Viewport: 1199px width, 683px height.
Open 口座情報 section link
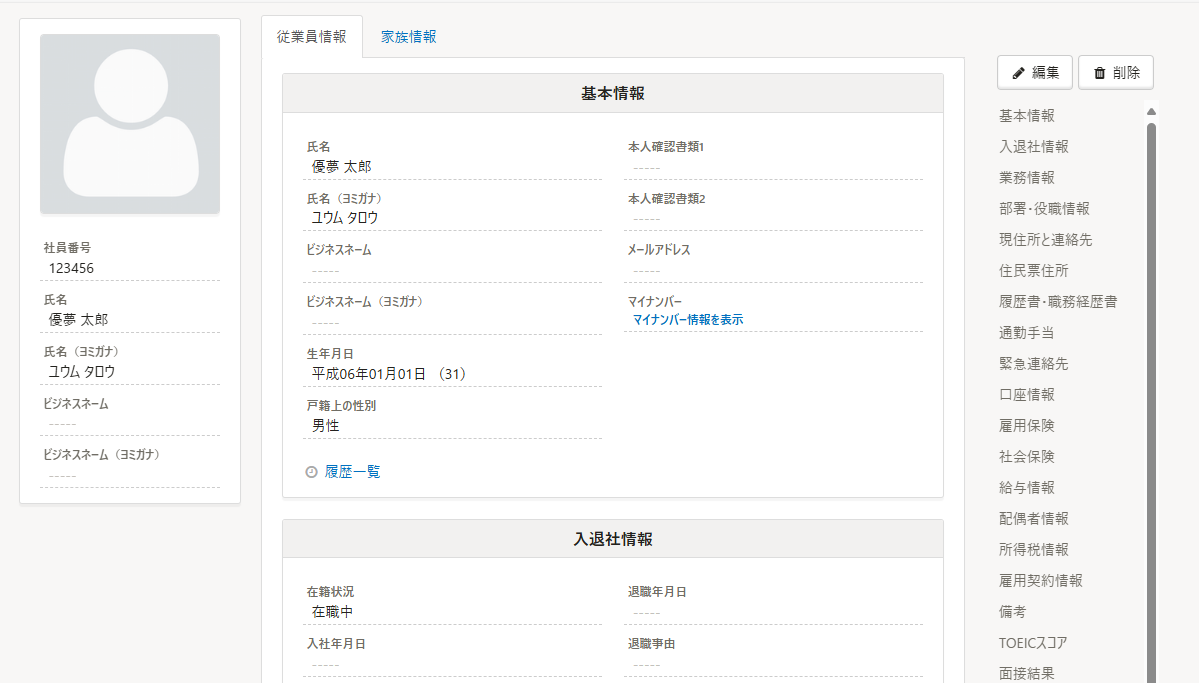[1027, 395]
